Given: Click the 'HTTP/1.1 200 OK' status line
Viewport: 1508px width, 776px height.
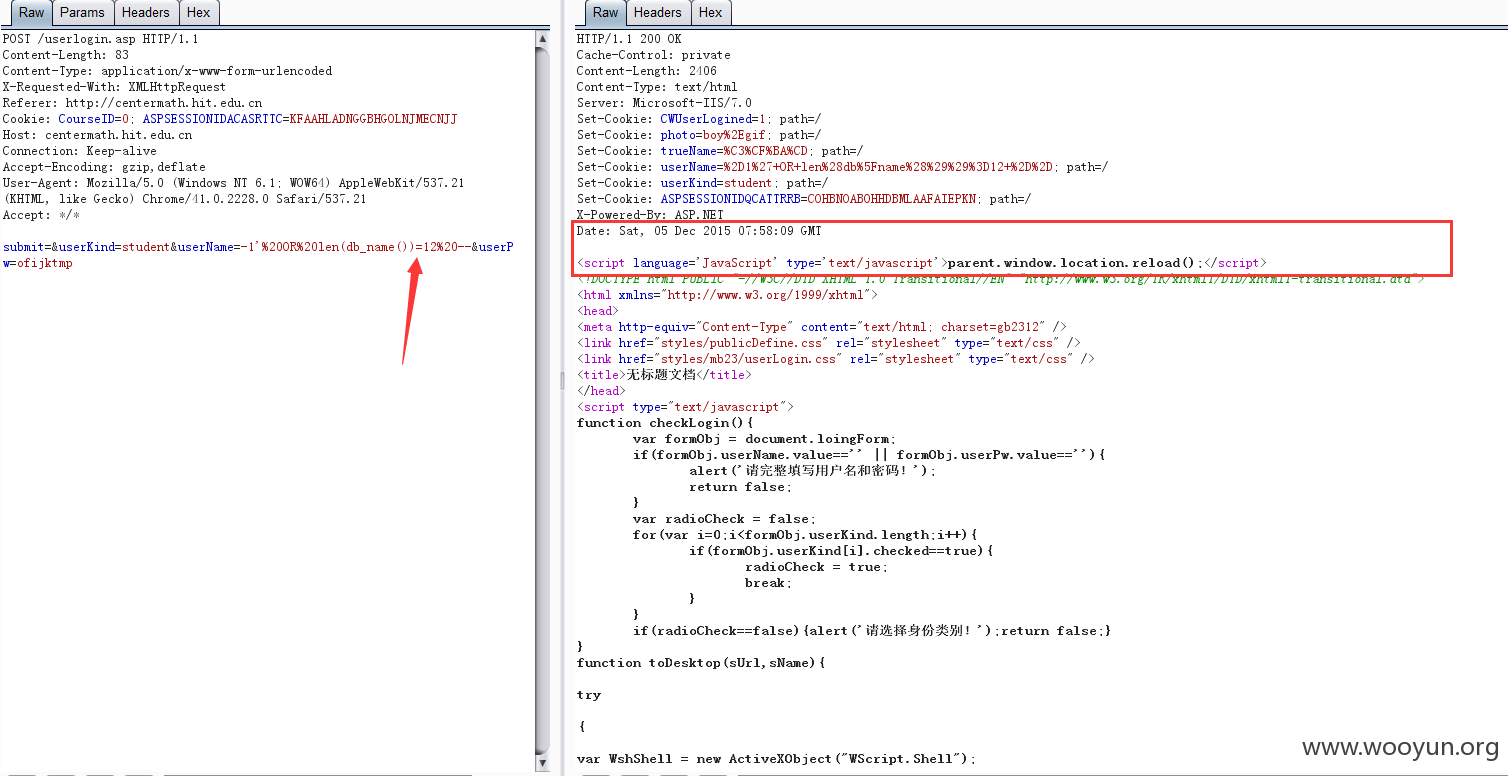Looking at the screenshot, I should tap(629, 39).
